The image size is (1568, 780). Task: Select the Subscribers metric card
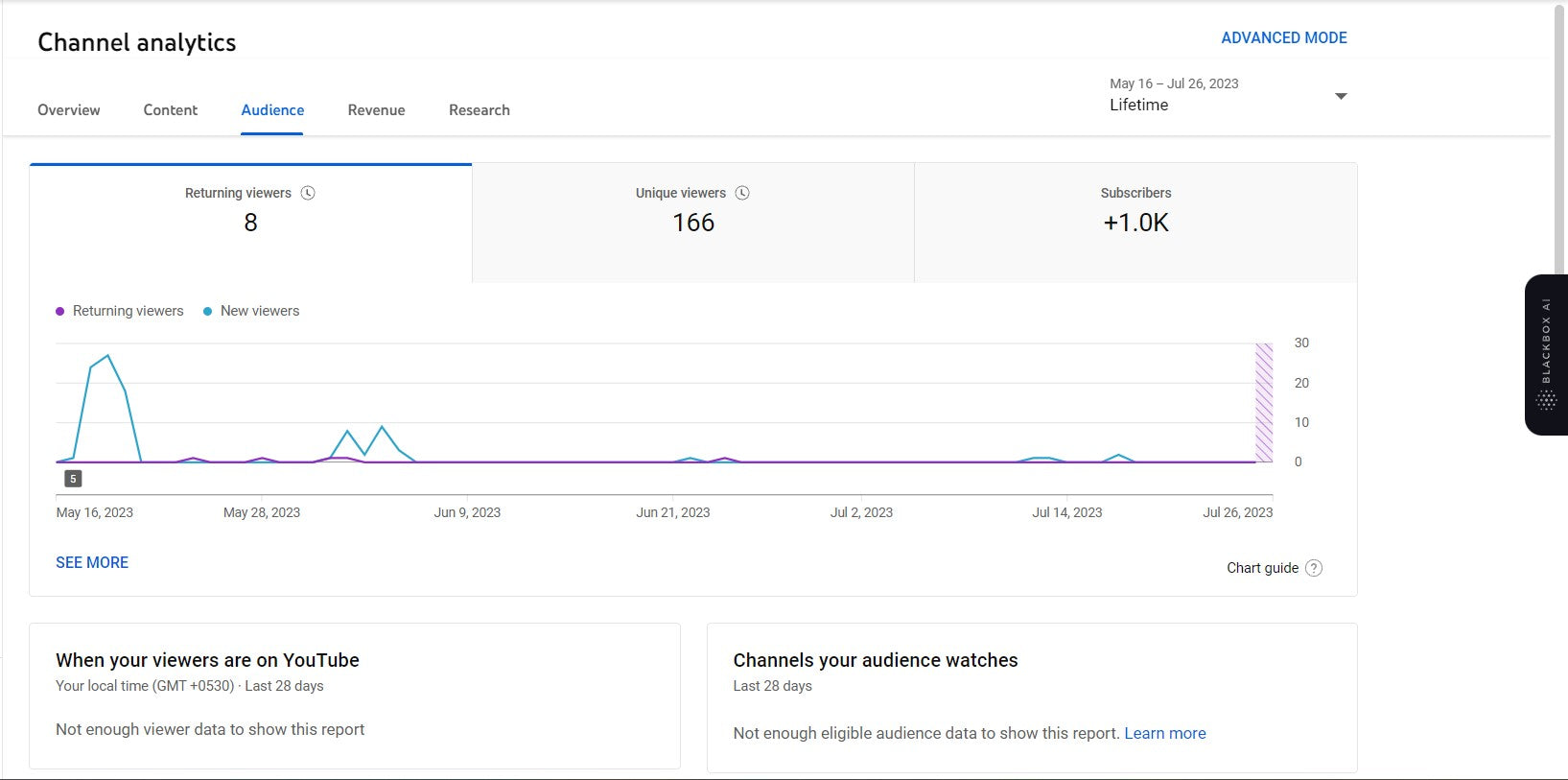click(x=1135, y=224)
